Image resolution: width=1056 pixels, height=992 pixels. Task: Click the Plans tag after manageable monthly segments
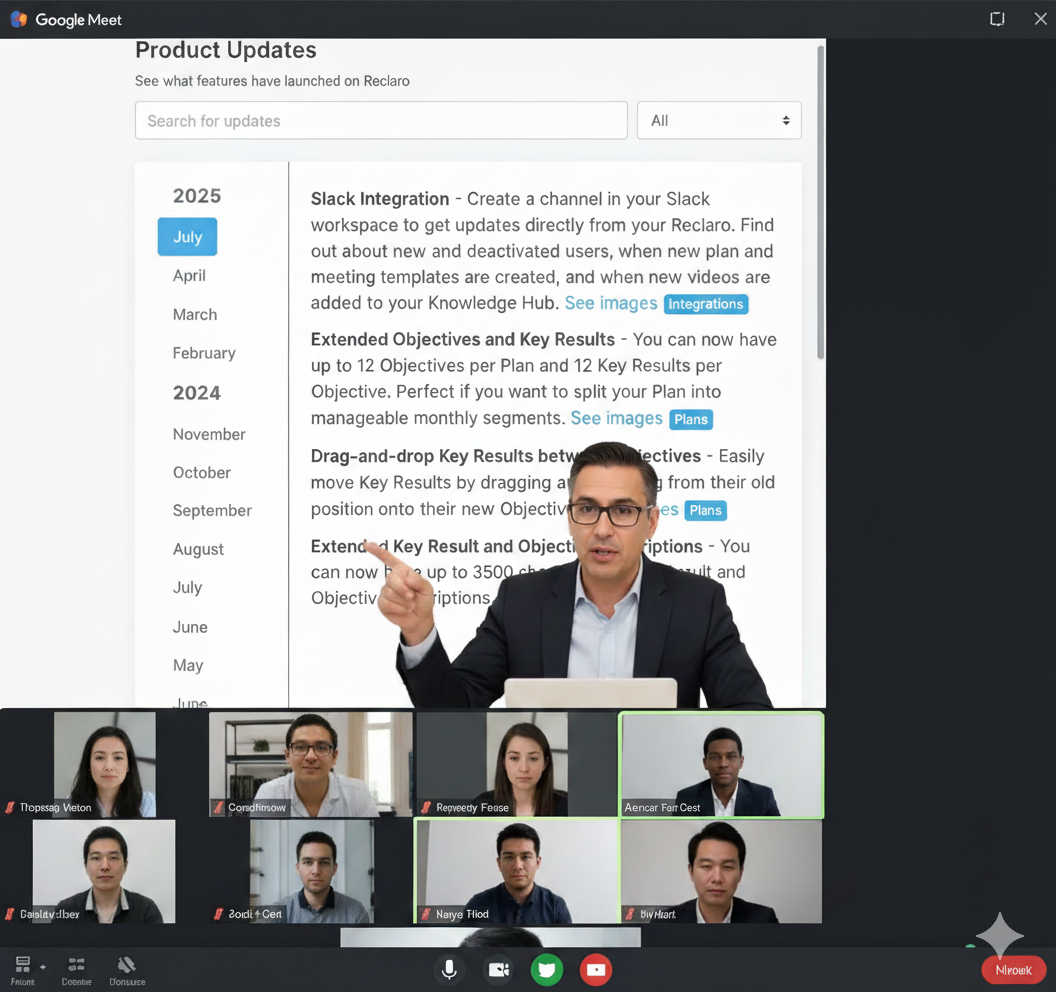[691, 419]
